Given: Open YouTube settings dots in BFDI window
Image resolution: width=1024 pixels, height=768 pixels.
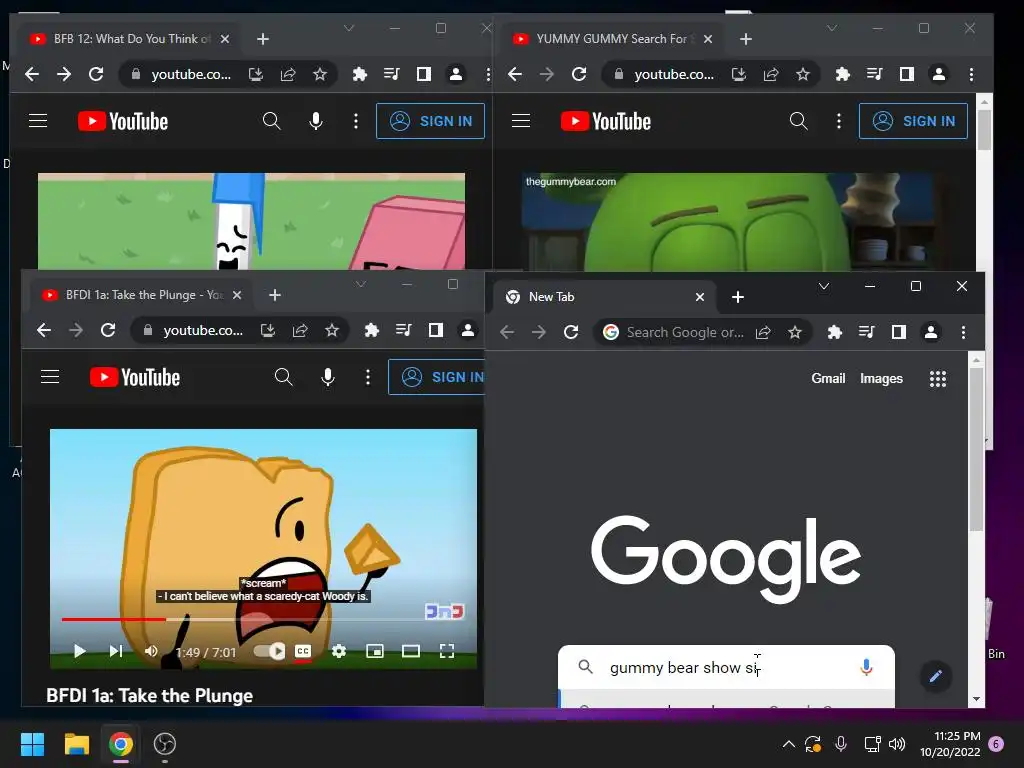Looking at the screenshot, I should tap(368, 377).
